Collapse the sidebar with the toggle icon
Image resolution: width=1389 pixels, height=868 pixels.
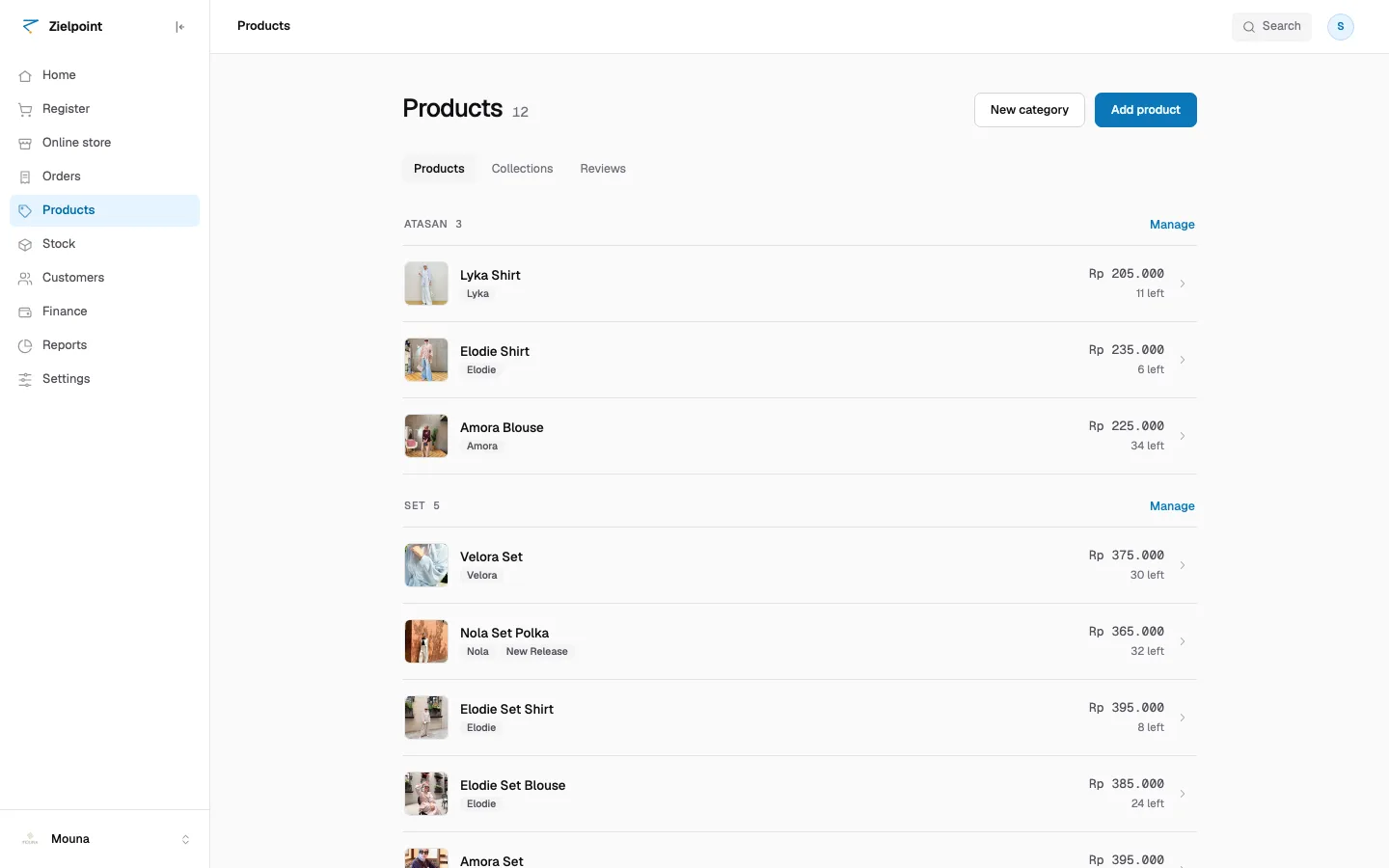[x=179, y=27]
